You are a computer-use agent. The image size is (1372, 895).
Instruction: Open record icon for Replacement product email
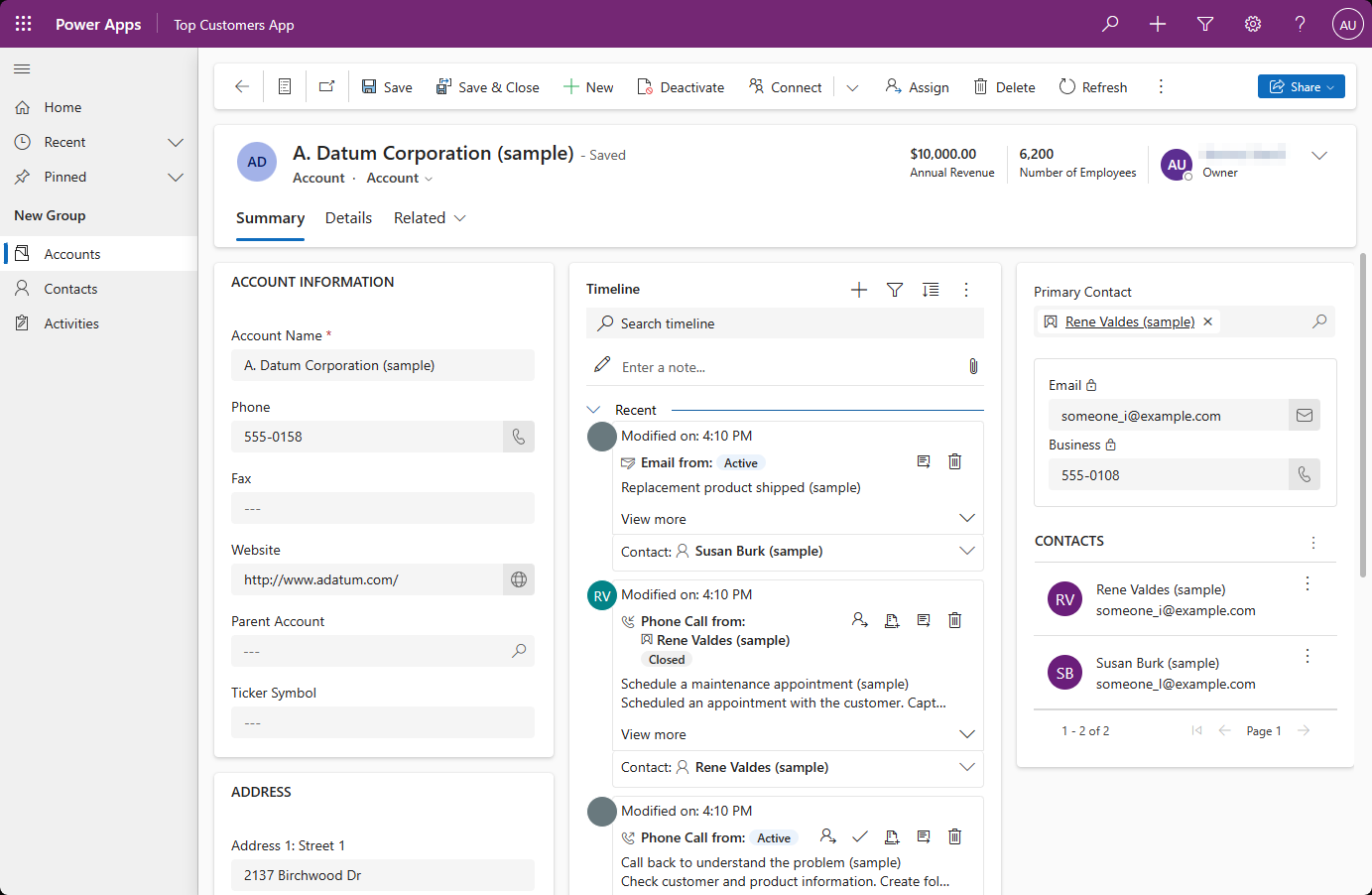tap(924, 461)
